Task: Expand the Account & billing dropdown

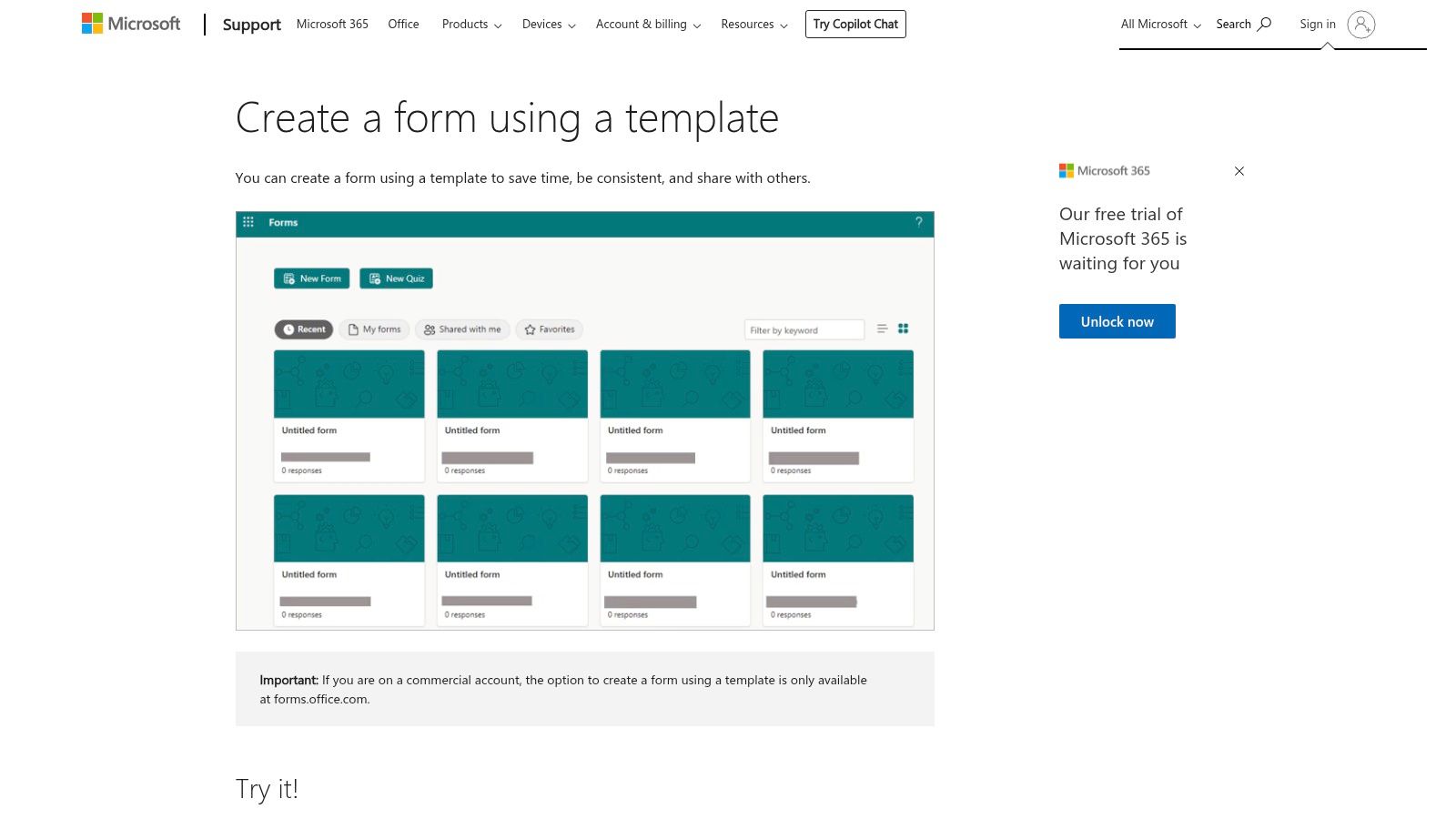Action: tap(647, 24)
